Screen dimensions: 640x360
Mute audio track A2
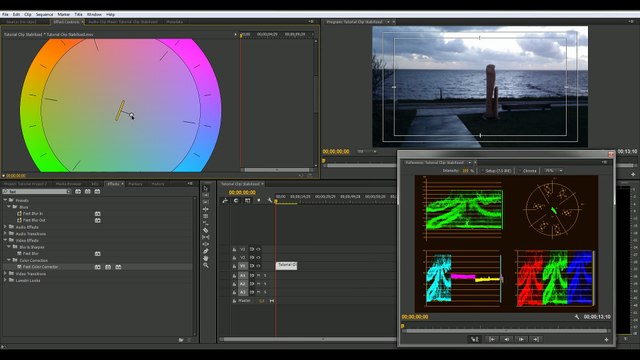pyautogui.click(x=258, y=284)
